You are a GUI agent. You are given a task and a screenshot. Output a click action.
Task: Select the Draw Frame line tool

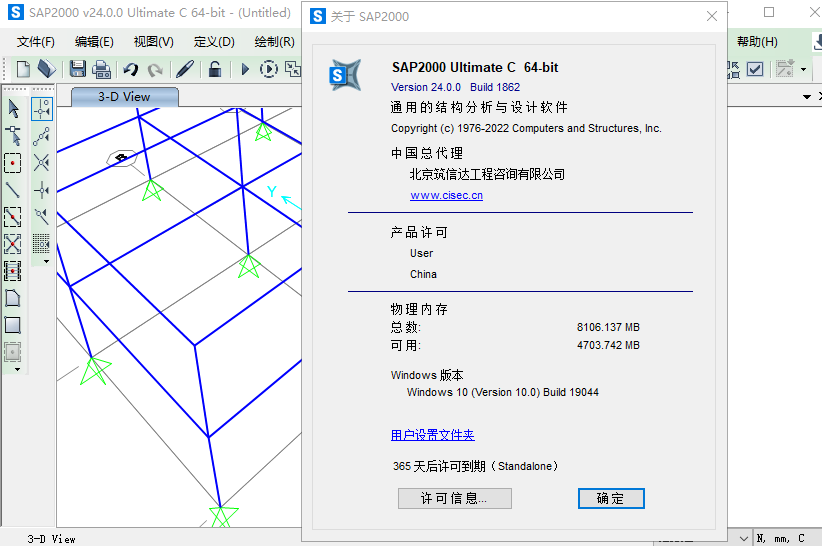point(13,190)
